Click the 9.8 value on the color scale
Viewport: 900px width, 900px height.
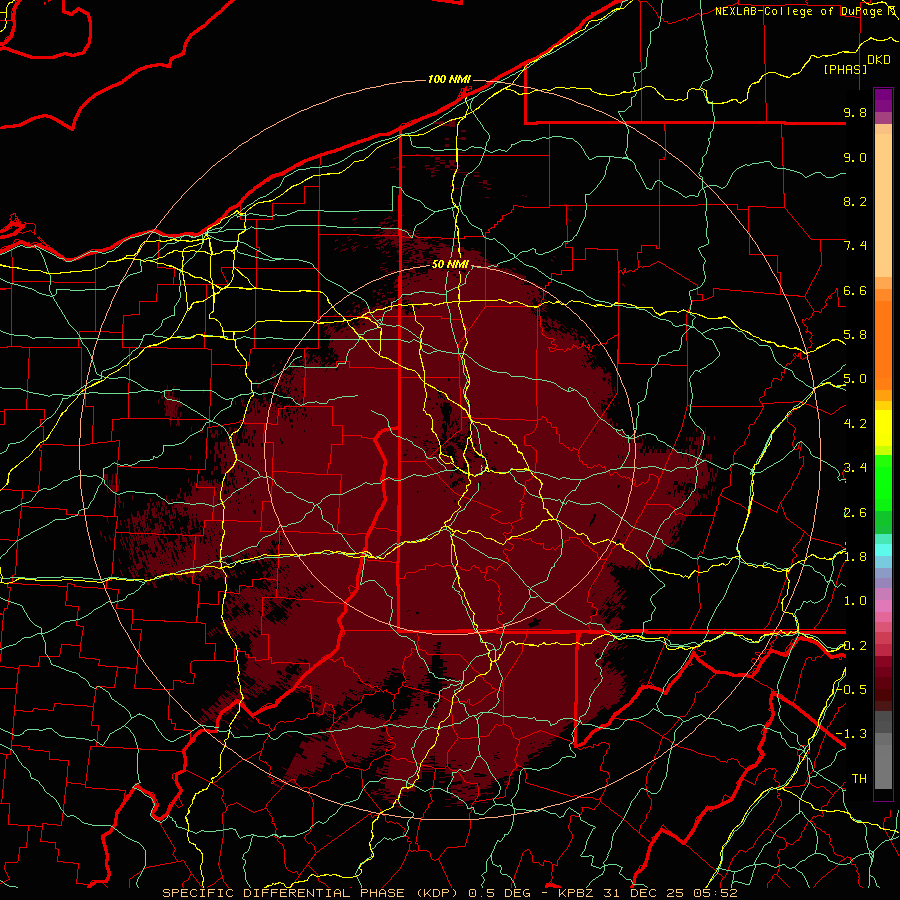point(855,112)
